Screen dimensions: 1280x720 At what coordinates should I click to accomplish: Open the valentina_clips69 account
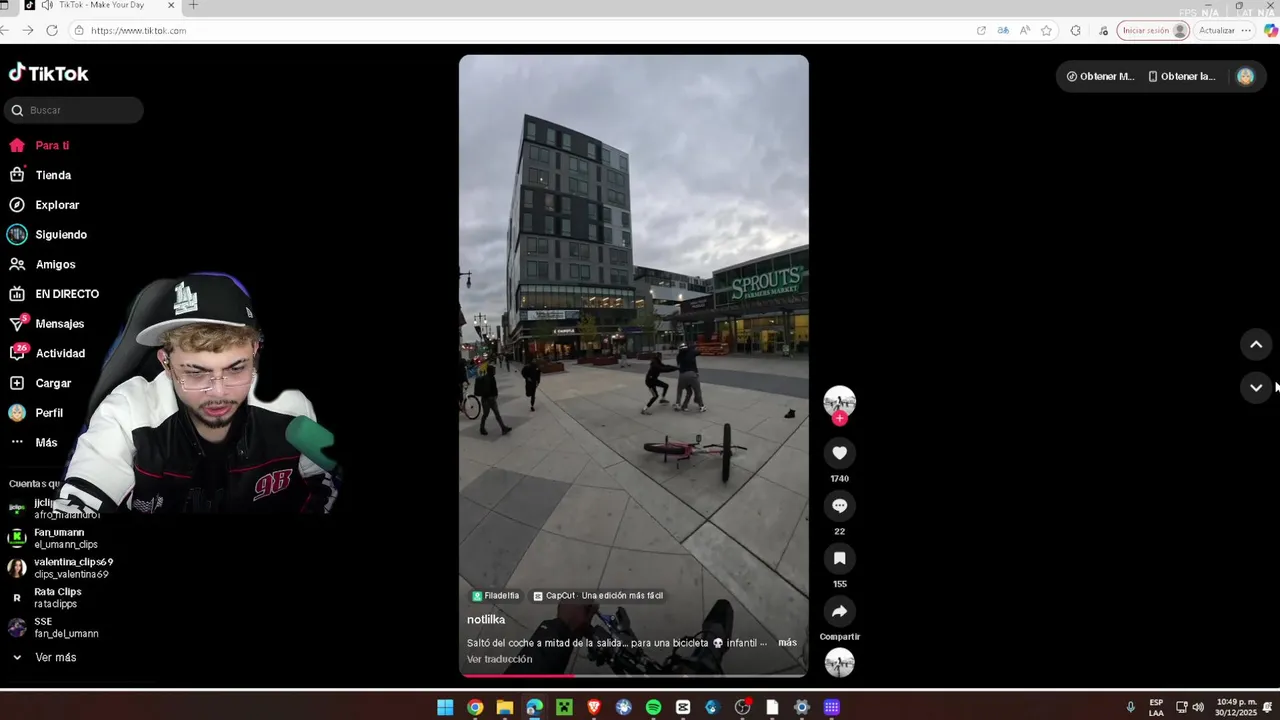pyautogui.click(x=62, y=569)
